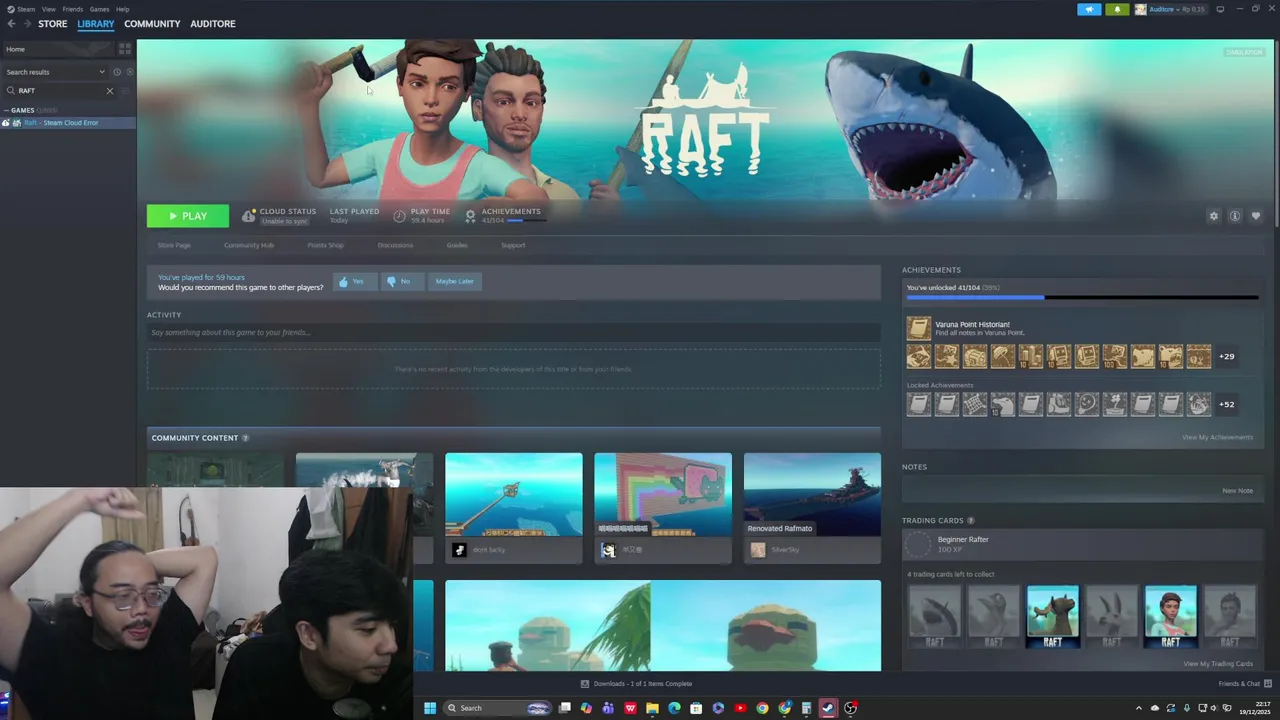The image size is (1280, 720).
Task: Open the Steam menu
Action: 26,9
